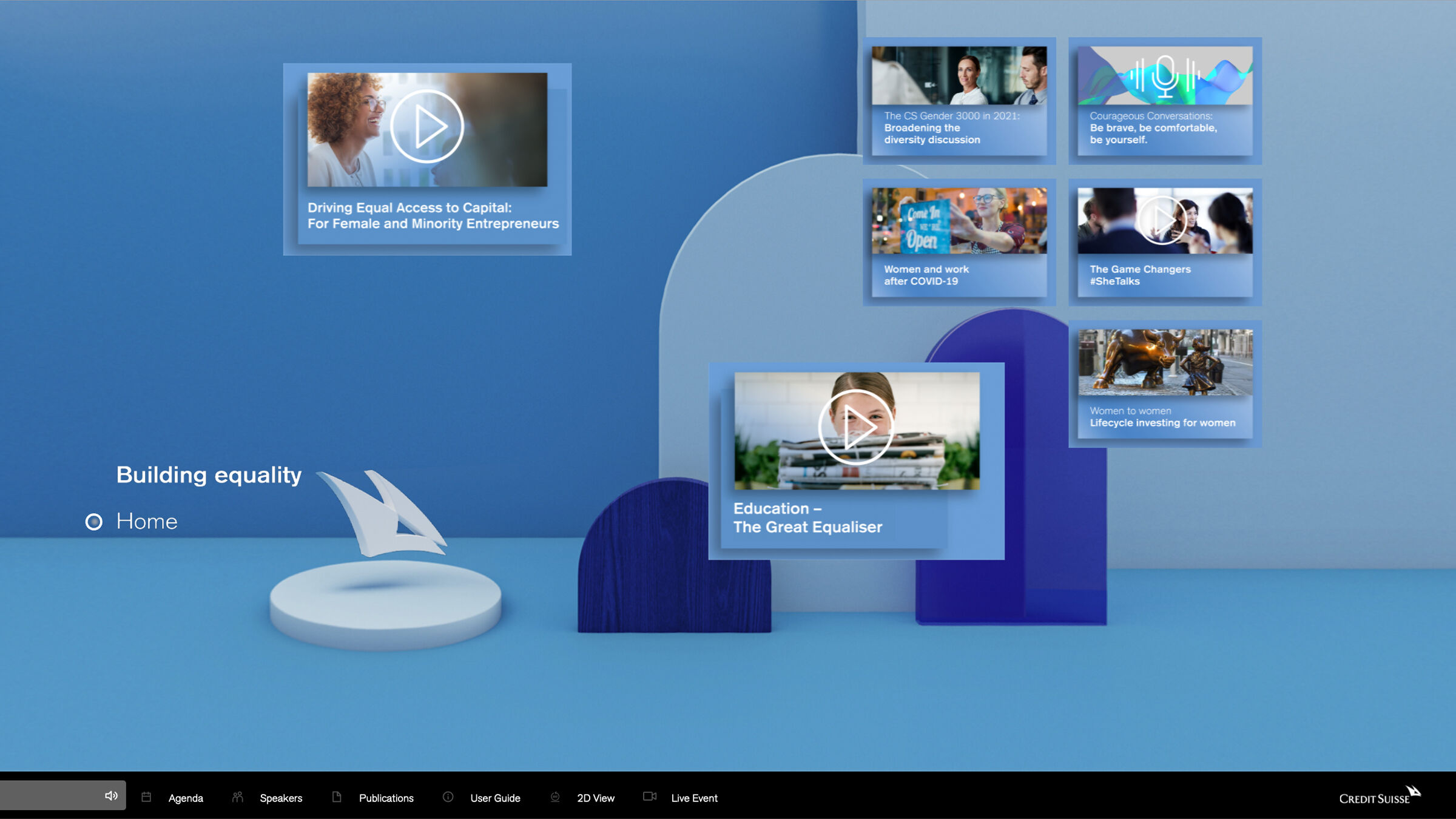The image size is (1456, 819).
Task: Play Driving Equal Access to Capital video
Action: click(x=427, y=127)
